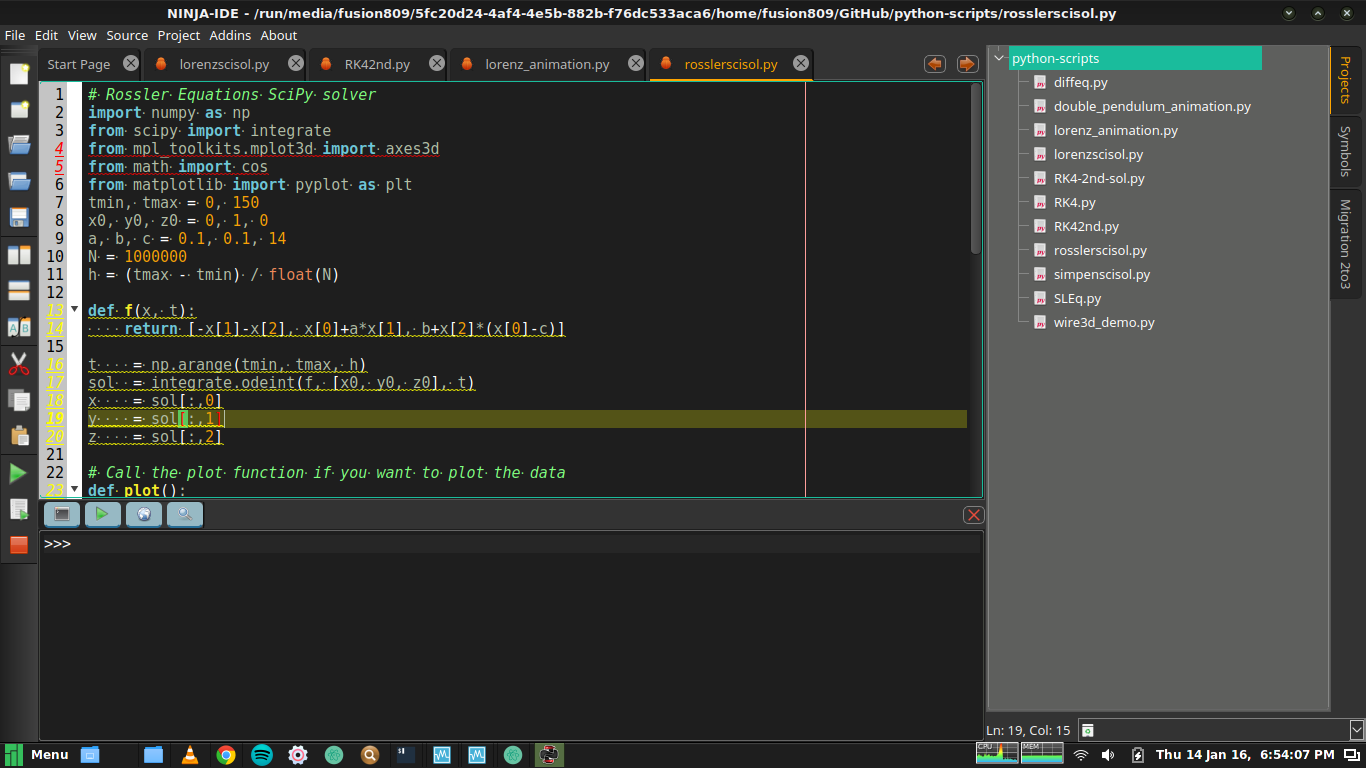Copy using the toolbar copy icon
This screenshot has width=1366, height=768.
point(19,400)
